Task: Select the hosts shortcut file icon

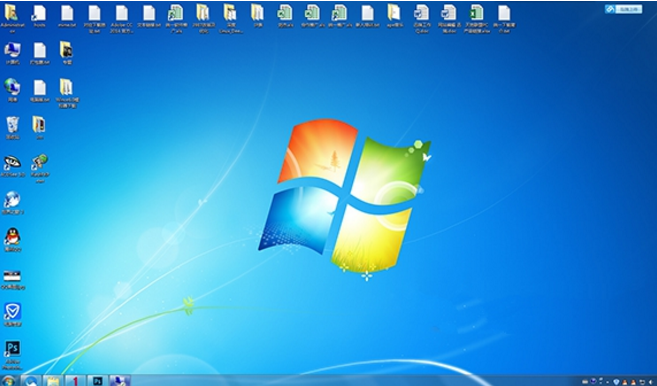Action: [x=39, y=16]
